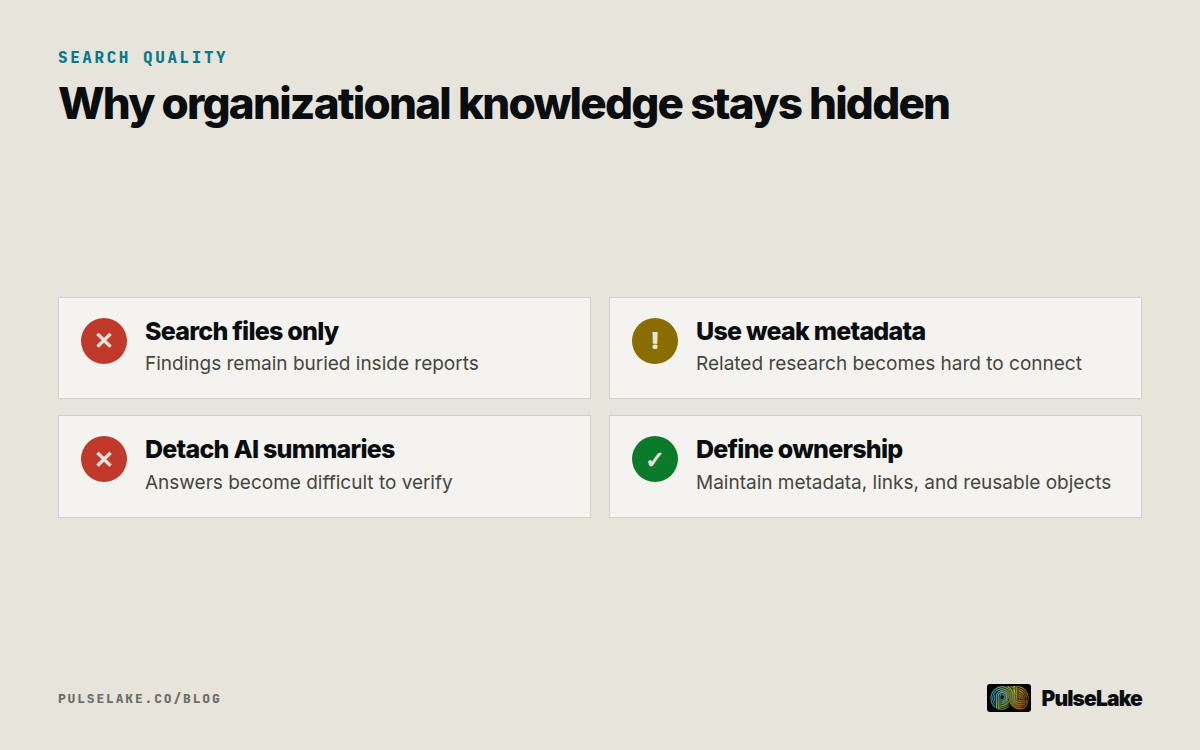The image size is (1200, 750).
Task: Click the exclamation warning icon beside Use weak metadata
Action: 655,341
